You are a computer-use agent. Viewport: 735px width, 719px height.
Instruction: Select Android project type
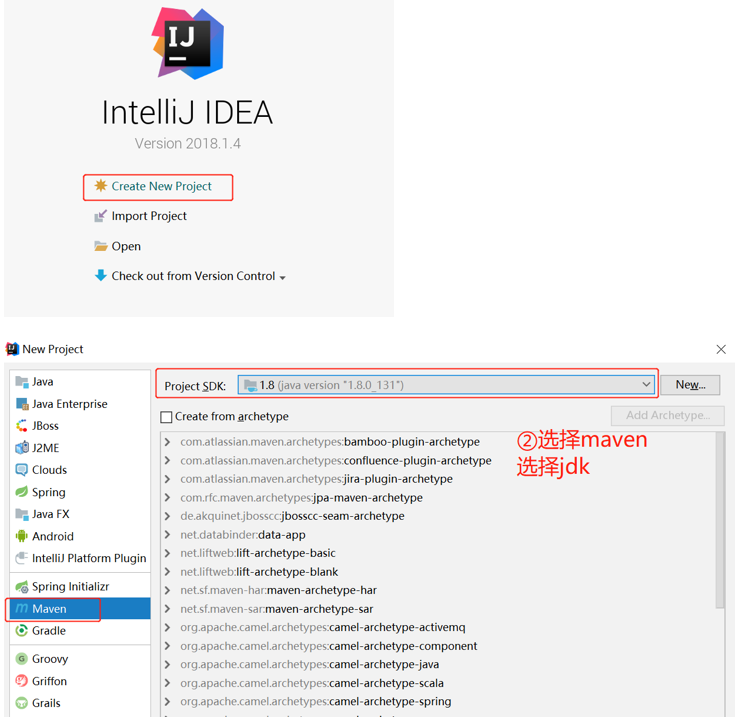pyautogui.click(x=80, y=536)
